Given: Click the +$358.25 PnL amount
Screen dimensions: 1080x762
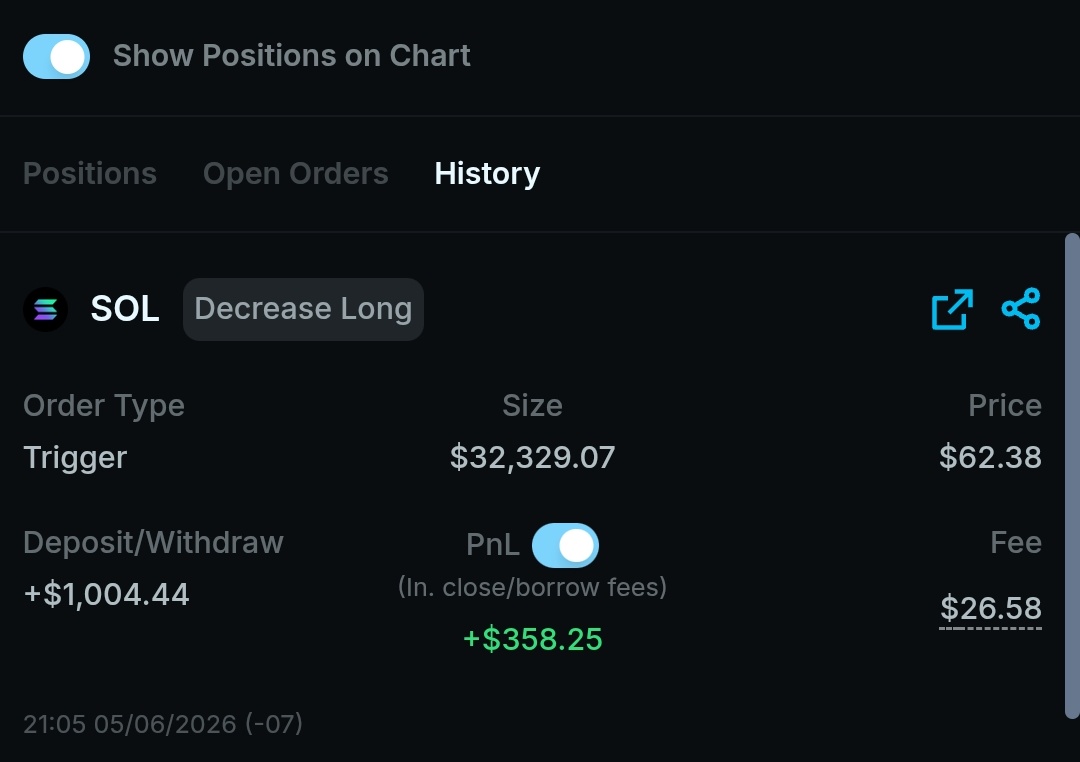Looking at the screenshot, I should (x=532, y=639).
